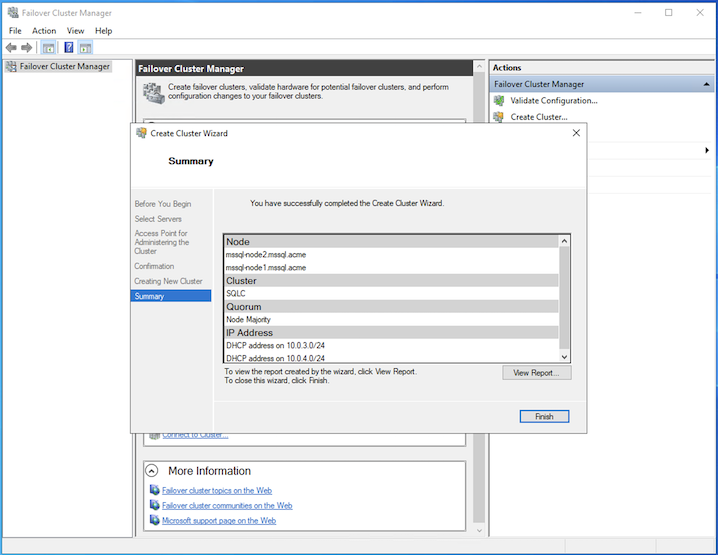Click the center pane scroll down arrow
Image resolution: width=718 pixels, height=555 pixels.
coord(479,530)
